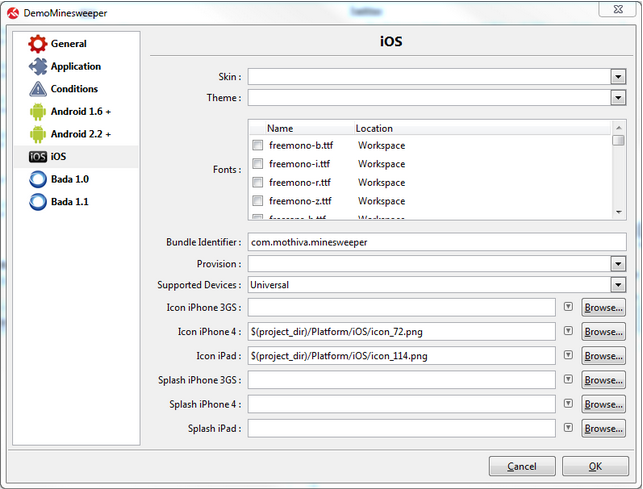Viewport: 643px width, 489px height.
Task: Expand the Theme dropdown
Action: click(x=618, y=98)
